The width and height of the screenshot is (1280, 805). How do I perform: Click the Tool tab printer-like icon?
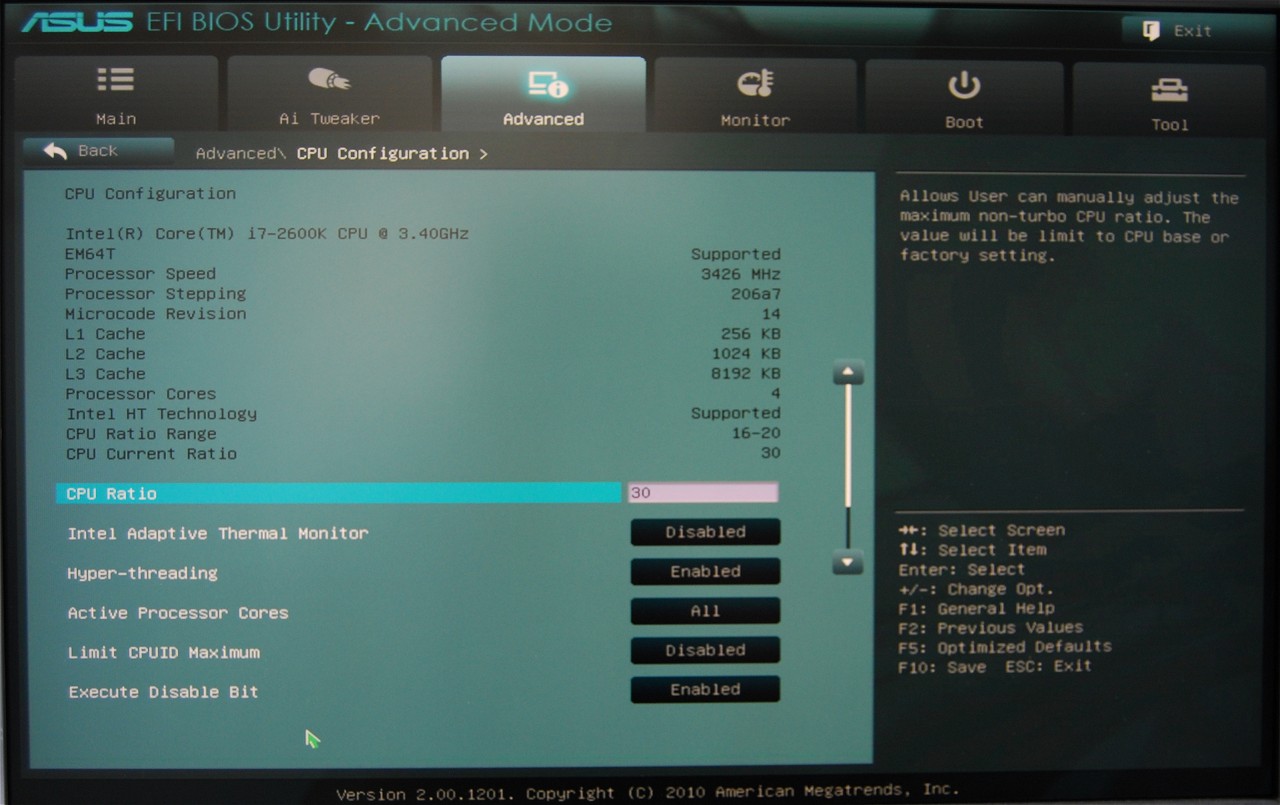pyautogui.click(x=1169, y=90)
